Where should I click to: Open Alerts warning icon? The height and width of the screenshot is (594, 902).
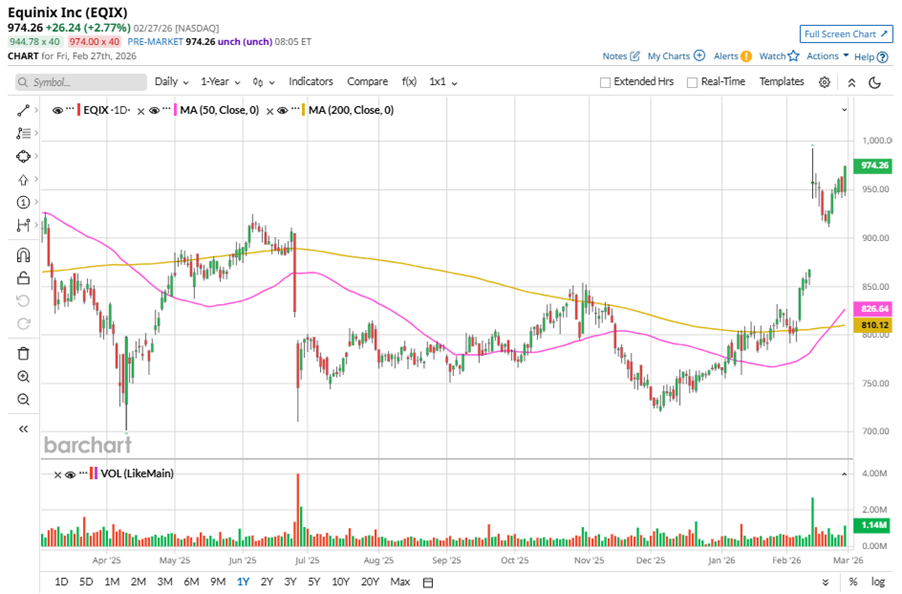746,56
